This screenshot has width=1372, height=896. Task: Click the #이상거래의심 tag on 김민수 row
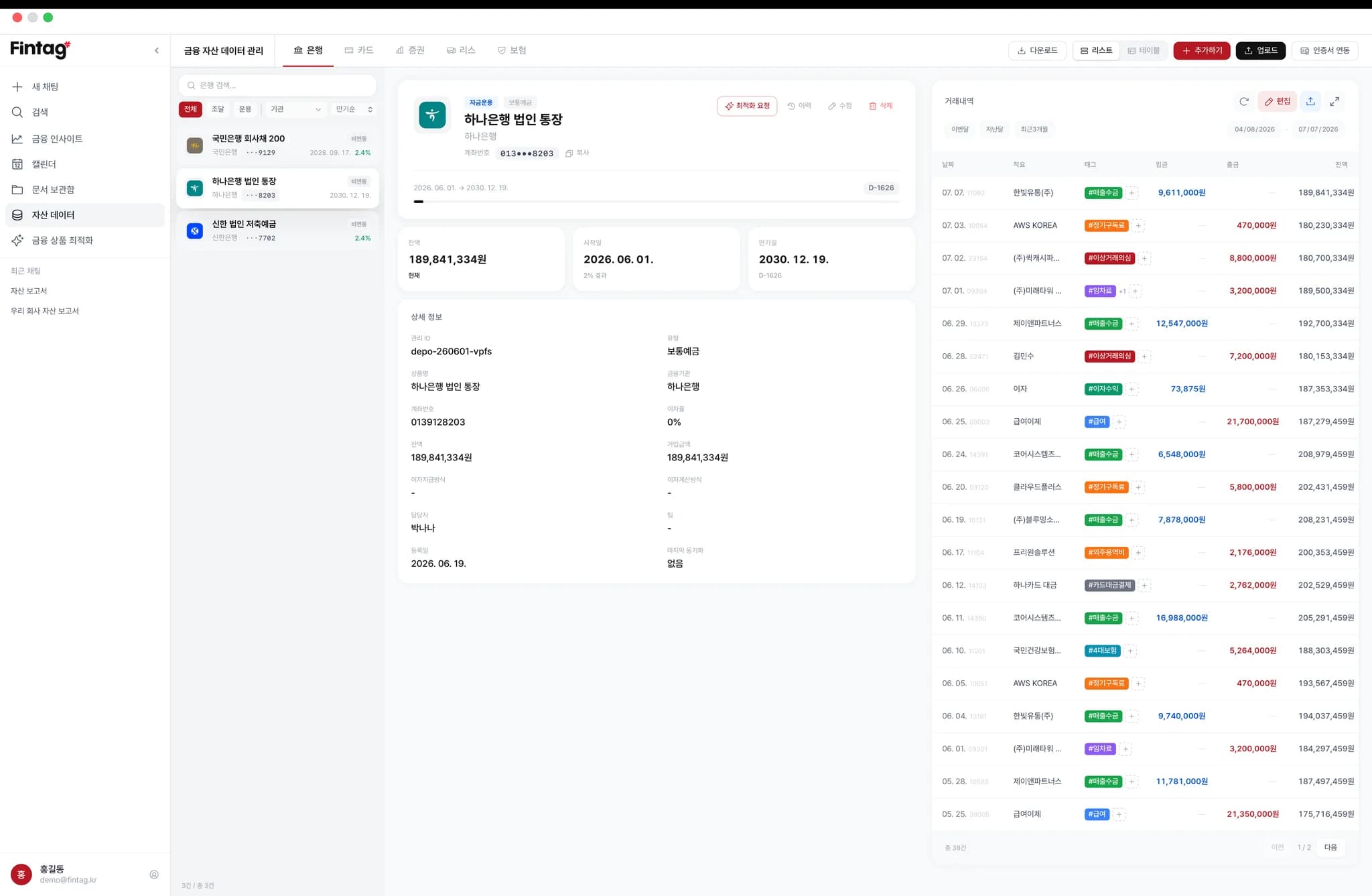(1109, 357)
